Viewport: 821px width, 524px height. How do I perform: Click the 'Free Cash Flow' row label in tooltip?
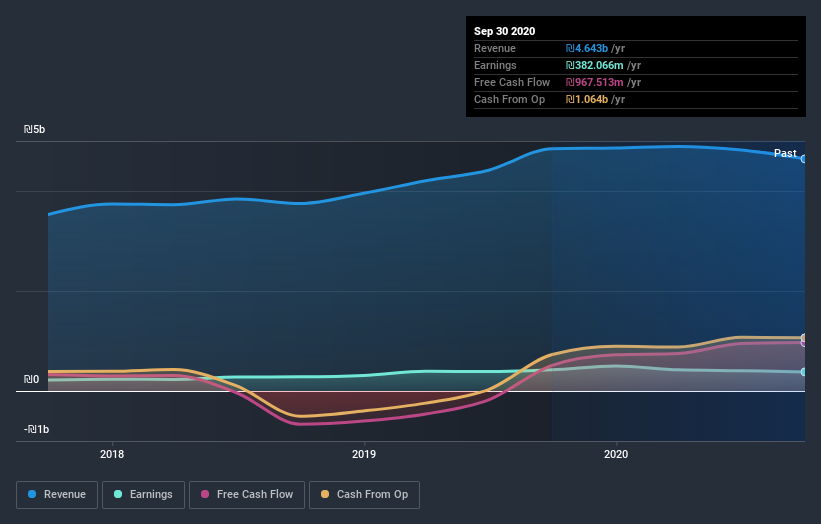pyautogui.click(x=512, y=82)
